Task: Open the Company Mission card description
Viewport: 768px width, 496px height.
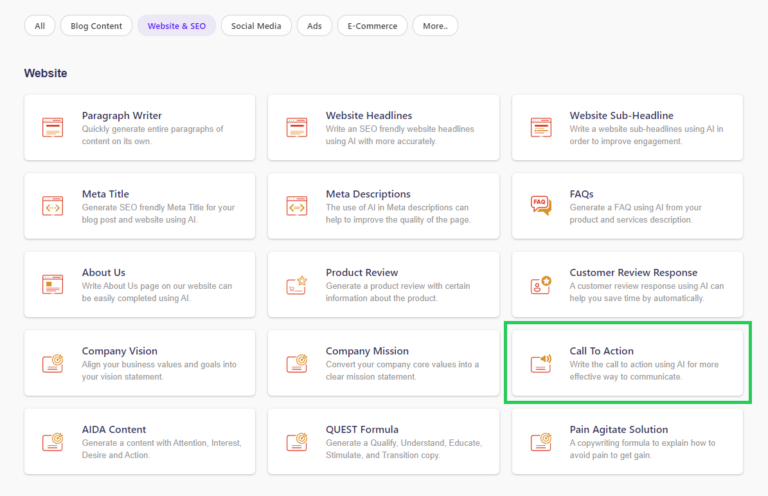Action: (402, 371)
